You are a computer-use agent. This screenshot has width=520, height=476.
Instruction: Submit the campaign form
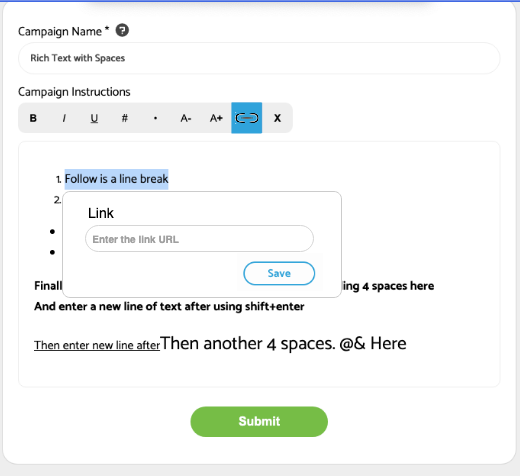click(x=259, y=421)
